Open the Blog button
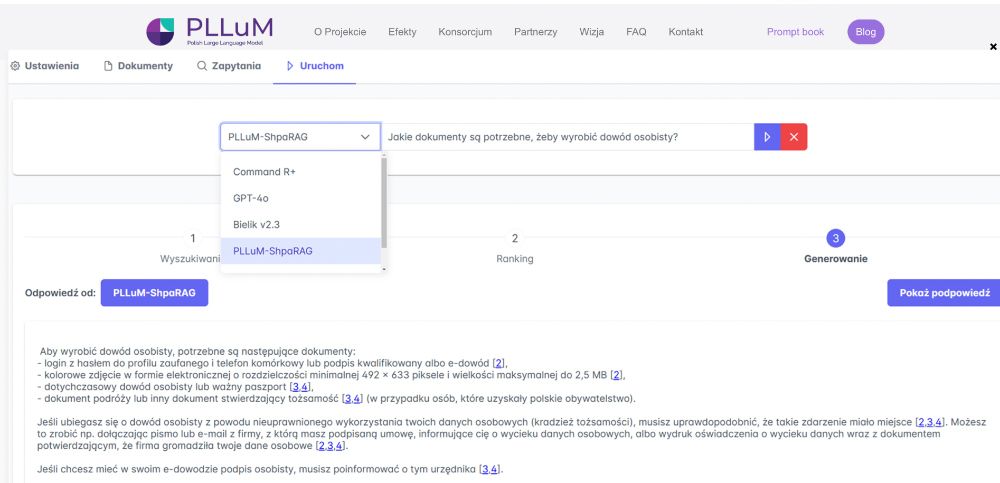The image size is (1000, 483). pos(865,32)
